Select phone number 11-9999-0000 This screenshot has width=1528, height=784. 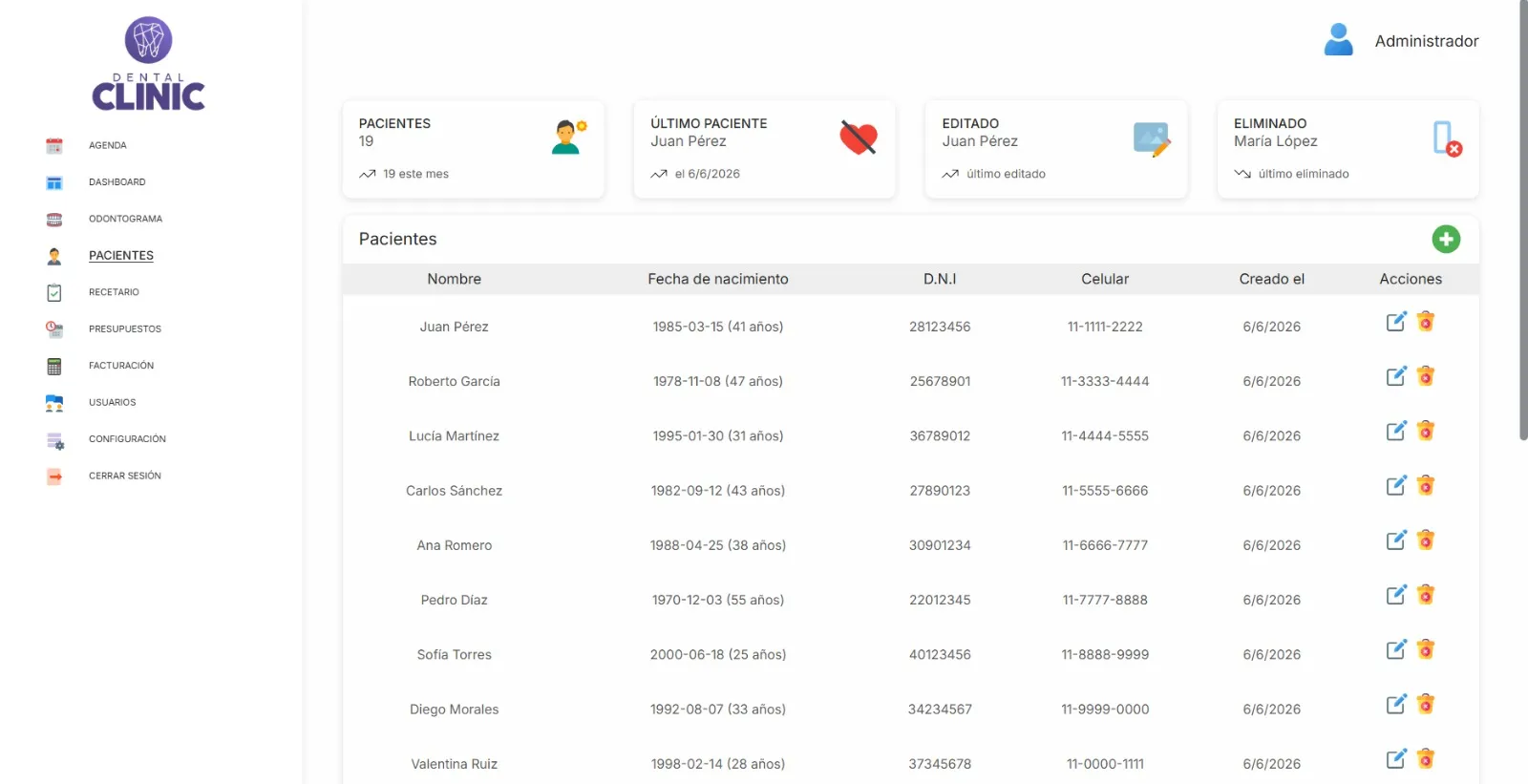1105,710
